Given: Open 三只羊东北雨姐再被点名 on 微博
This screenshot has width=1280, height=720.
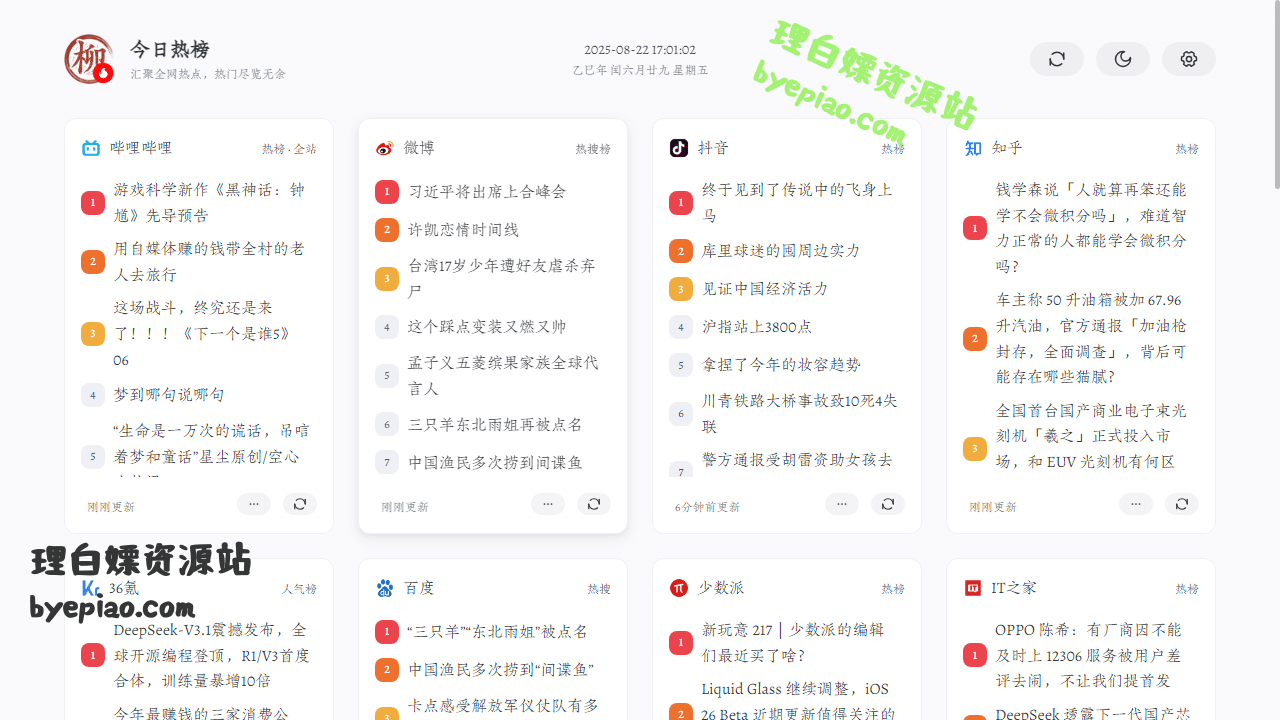Looking at the screenshot, I should 495,424.
